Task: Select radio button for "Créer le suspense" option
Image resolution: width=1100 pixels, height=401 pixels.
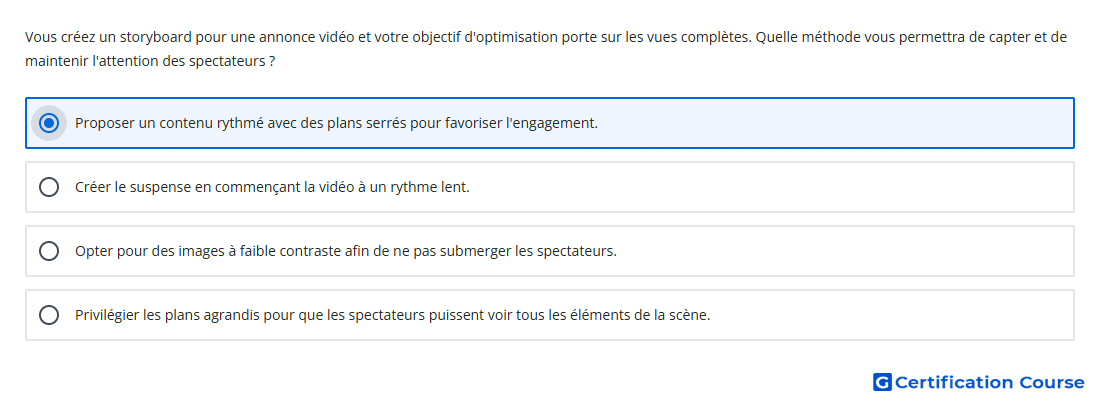Action: click(49, 187)
